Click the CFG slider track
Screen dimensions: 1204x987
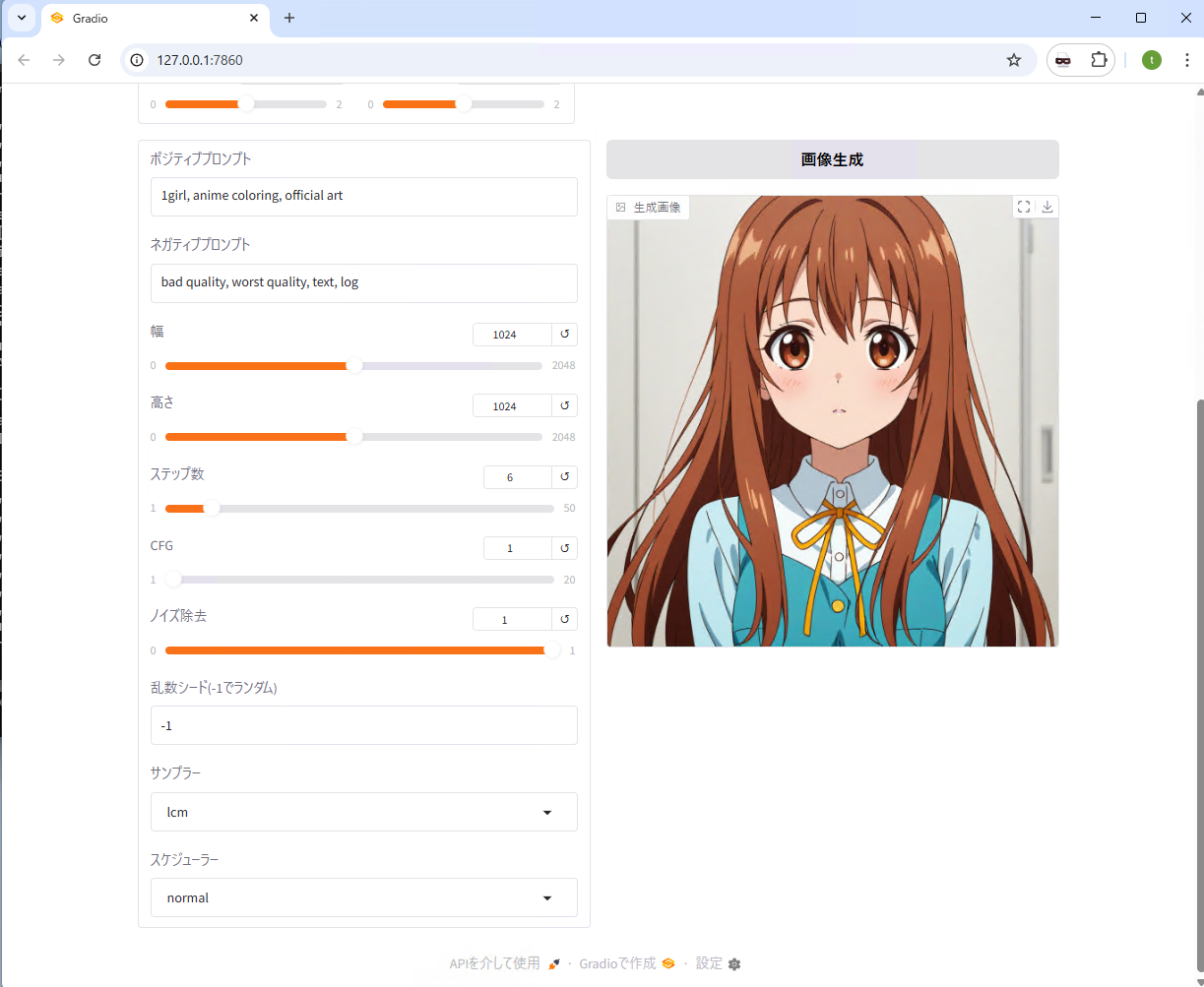coord(359,580)
